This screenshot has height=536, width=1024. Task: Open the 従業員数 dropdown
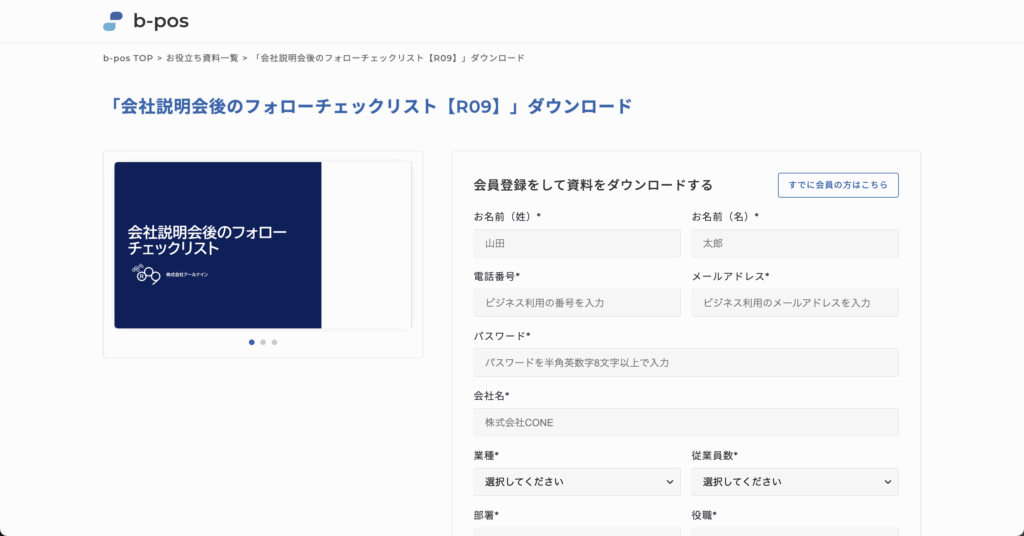pyautogui.click(x=795, y=482)
